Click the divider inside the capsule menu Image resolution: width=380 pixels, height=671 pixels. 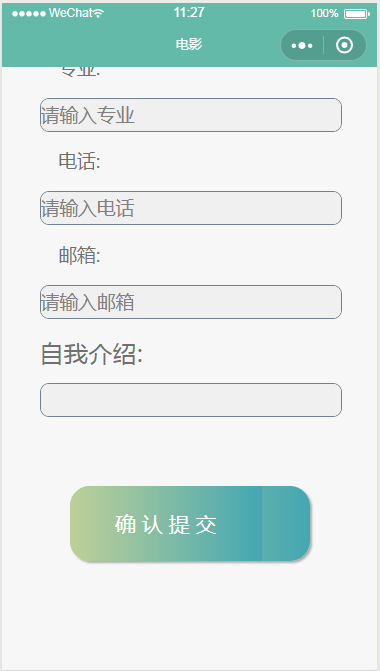click(324, 45)
